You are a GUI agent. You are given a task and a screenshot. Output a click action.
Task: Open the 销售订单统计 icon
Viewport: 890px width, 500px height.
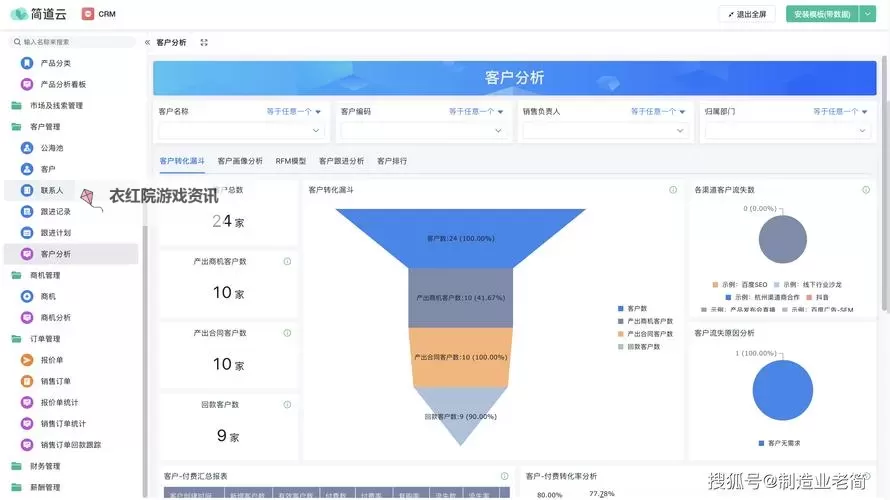click(27, 423)
